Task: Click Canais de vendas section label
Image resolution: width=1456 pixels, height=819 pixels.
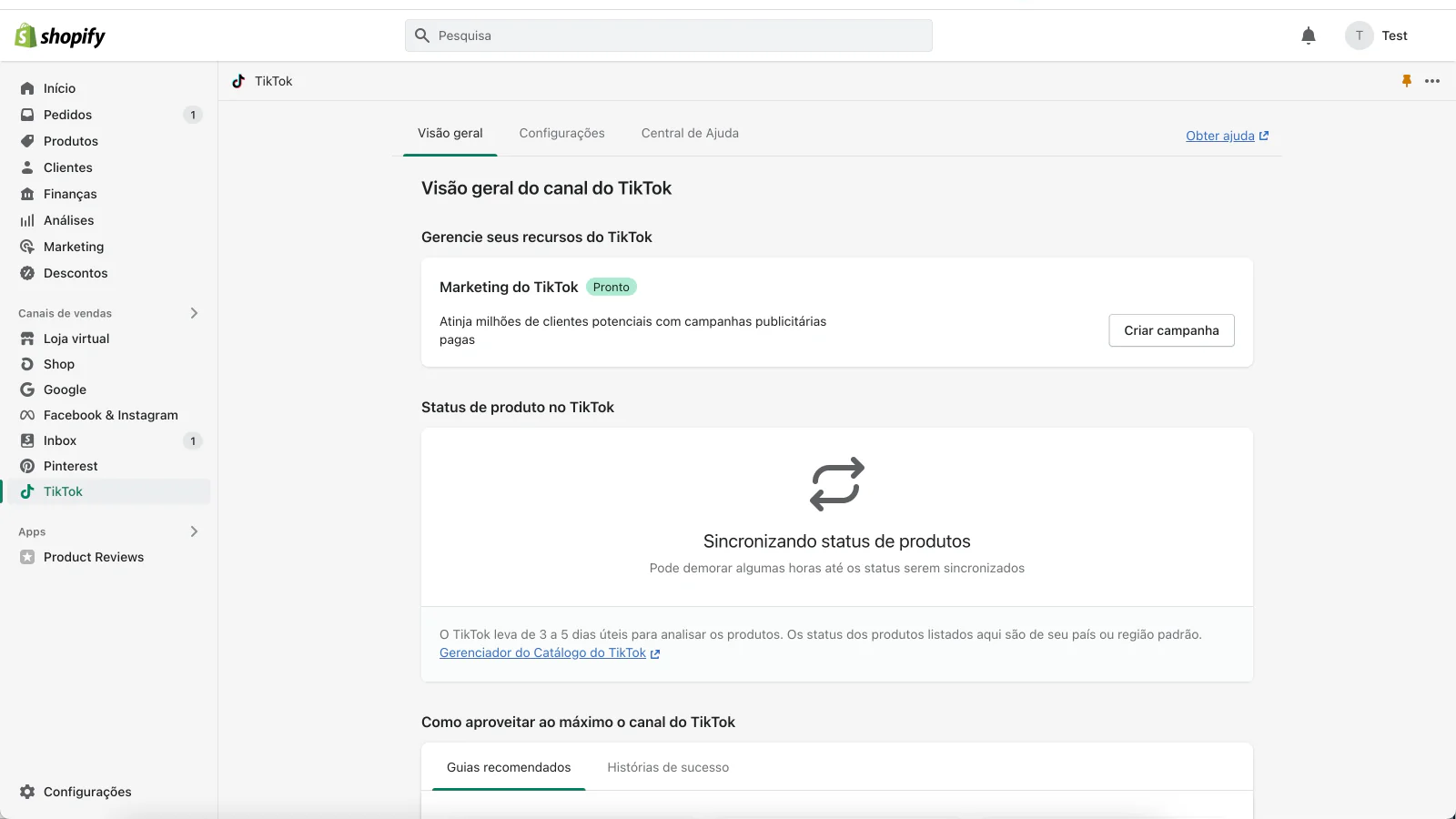Action: pos(65,313)
